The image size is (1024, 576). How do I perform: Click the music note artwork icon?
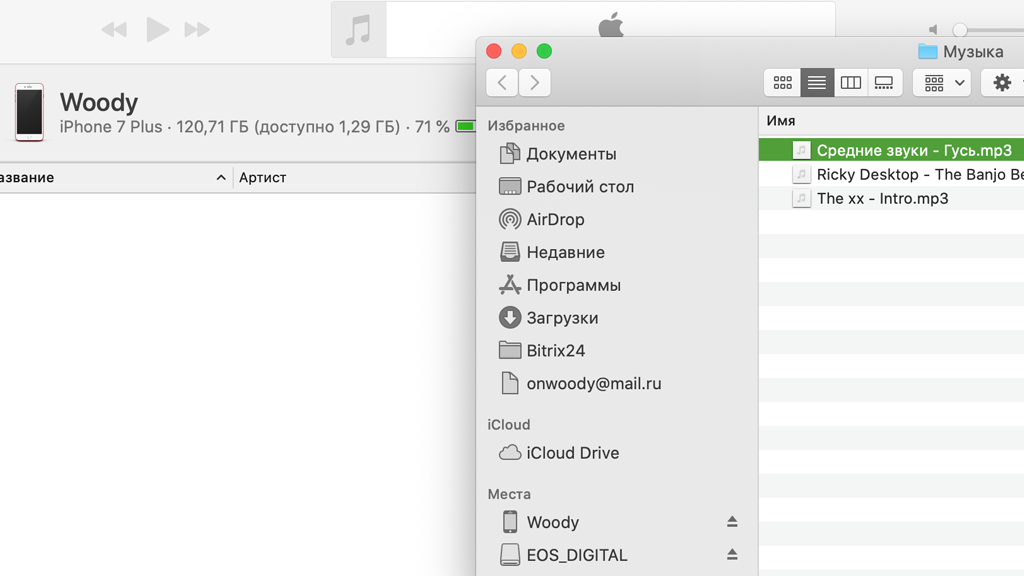pos(359,30)
